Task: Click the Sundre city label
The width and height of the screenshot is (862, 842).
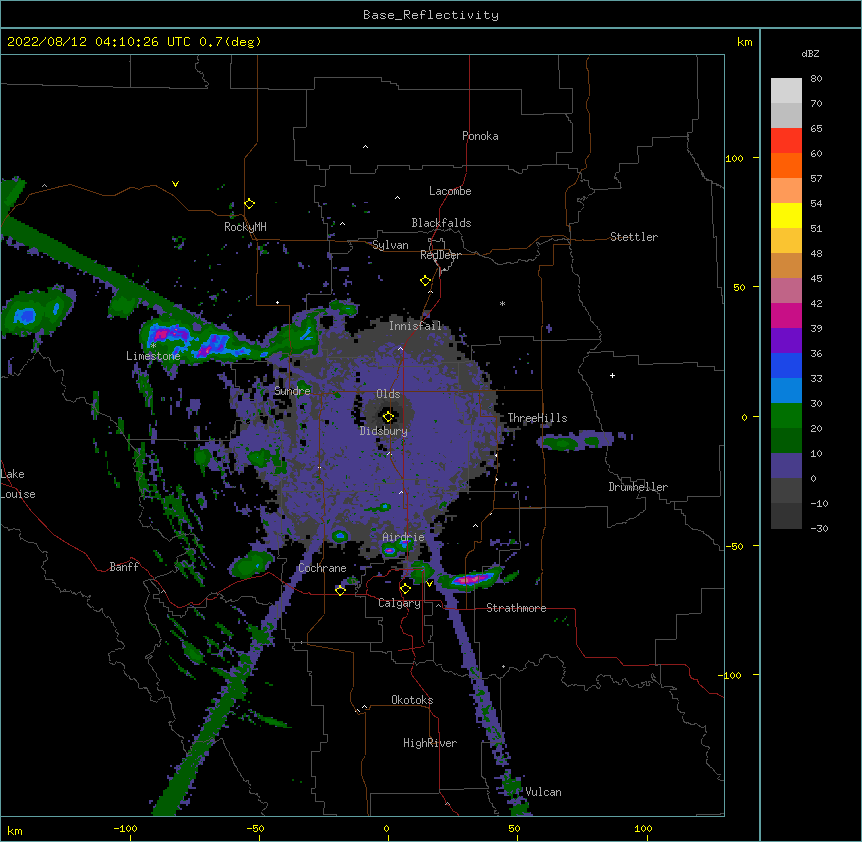Action: coord(292,391)
